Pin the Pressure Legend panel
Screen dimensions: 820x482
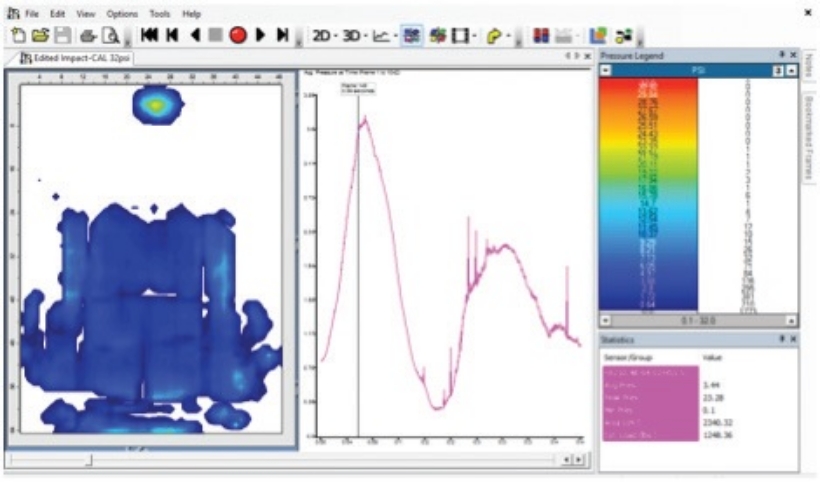(781, 55)
